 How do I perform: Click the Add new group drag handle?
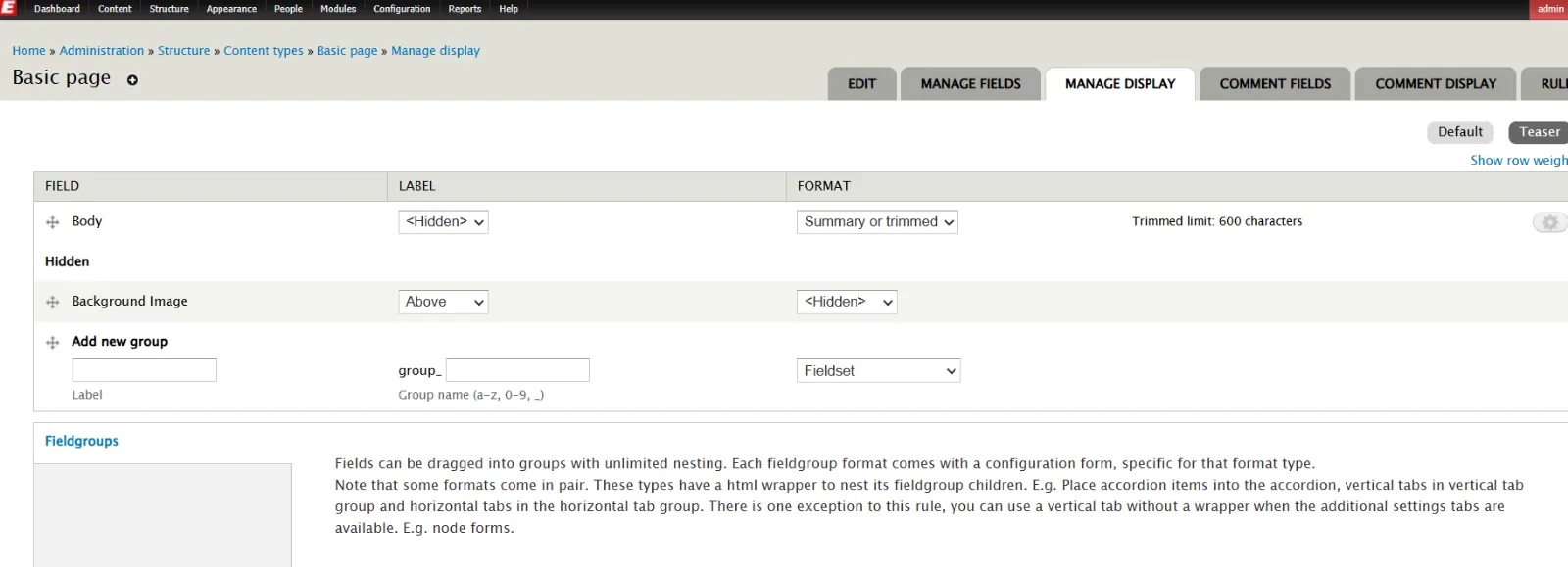point(53,343)
